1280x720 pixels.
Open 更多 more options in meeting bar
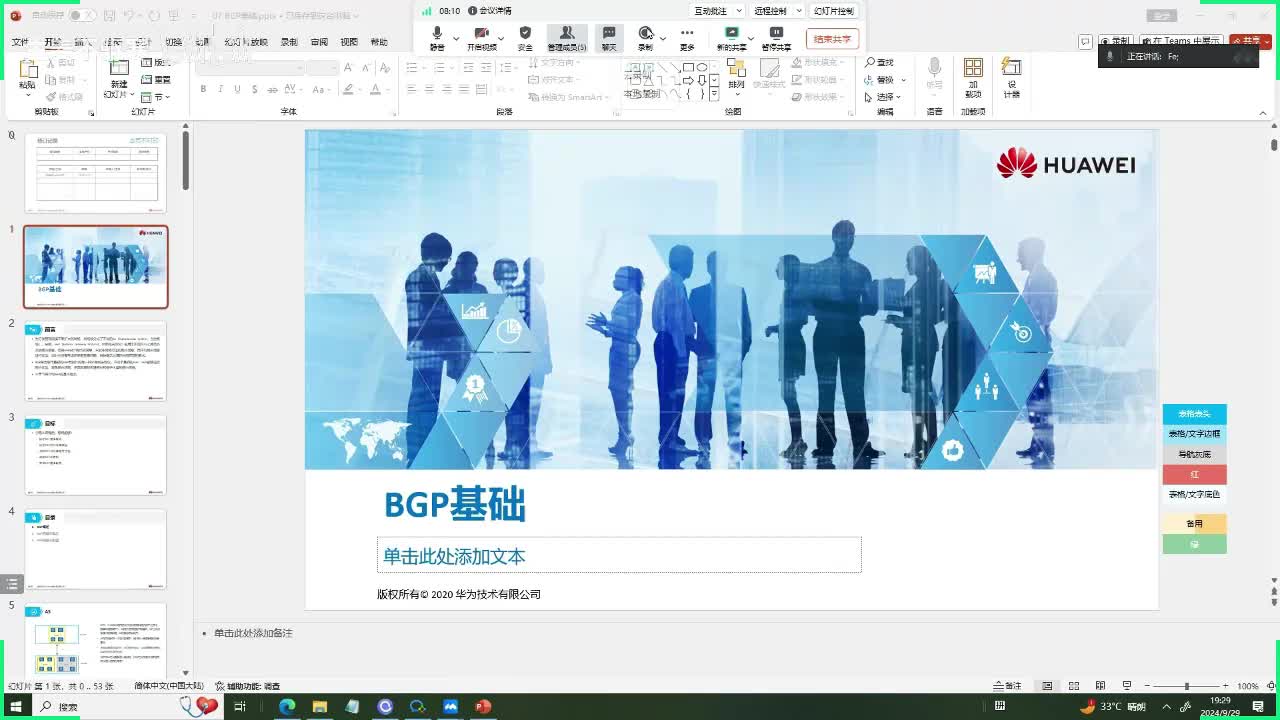pyautogui.click(x=687, y=38)
